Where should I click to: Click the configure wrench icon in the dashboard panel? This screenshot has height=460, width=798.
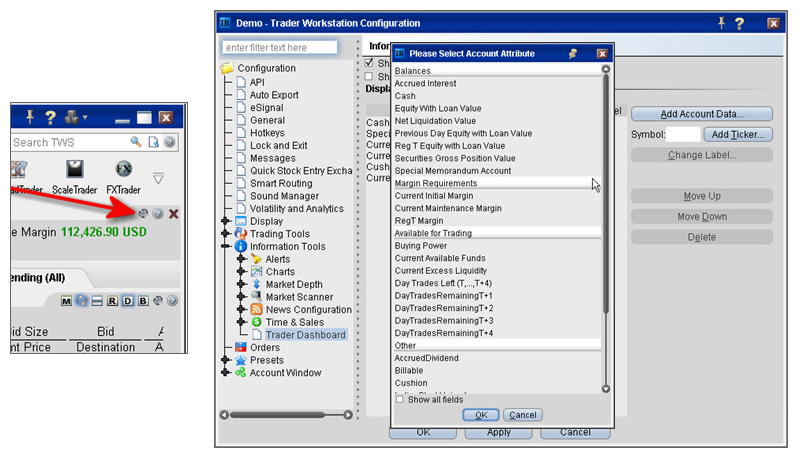click(x=144, y=213)
